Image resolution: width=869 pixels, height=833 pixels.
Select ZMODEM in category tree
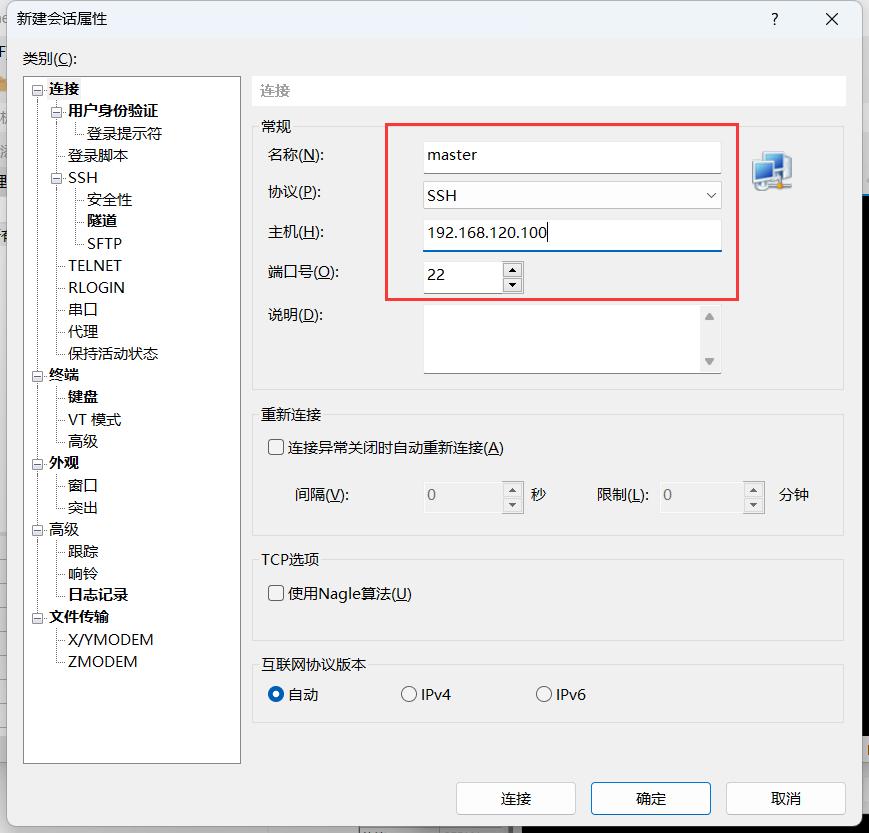(x=103, y=662)
